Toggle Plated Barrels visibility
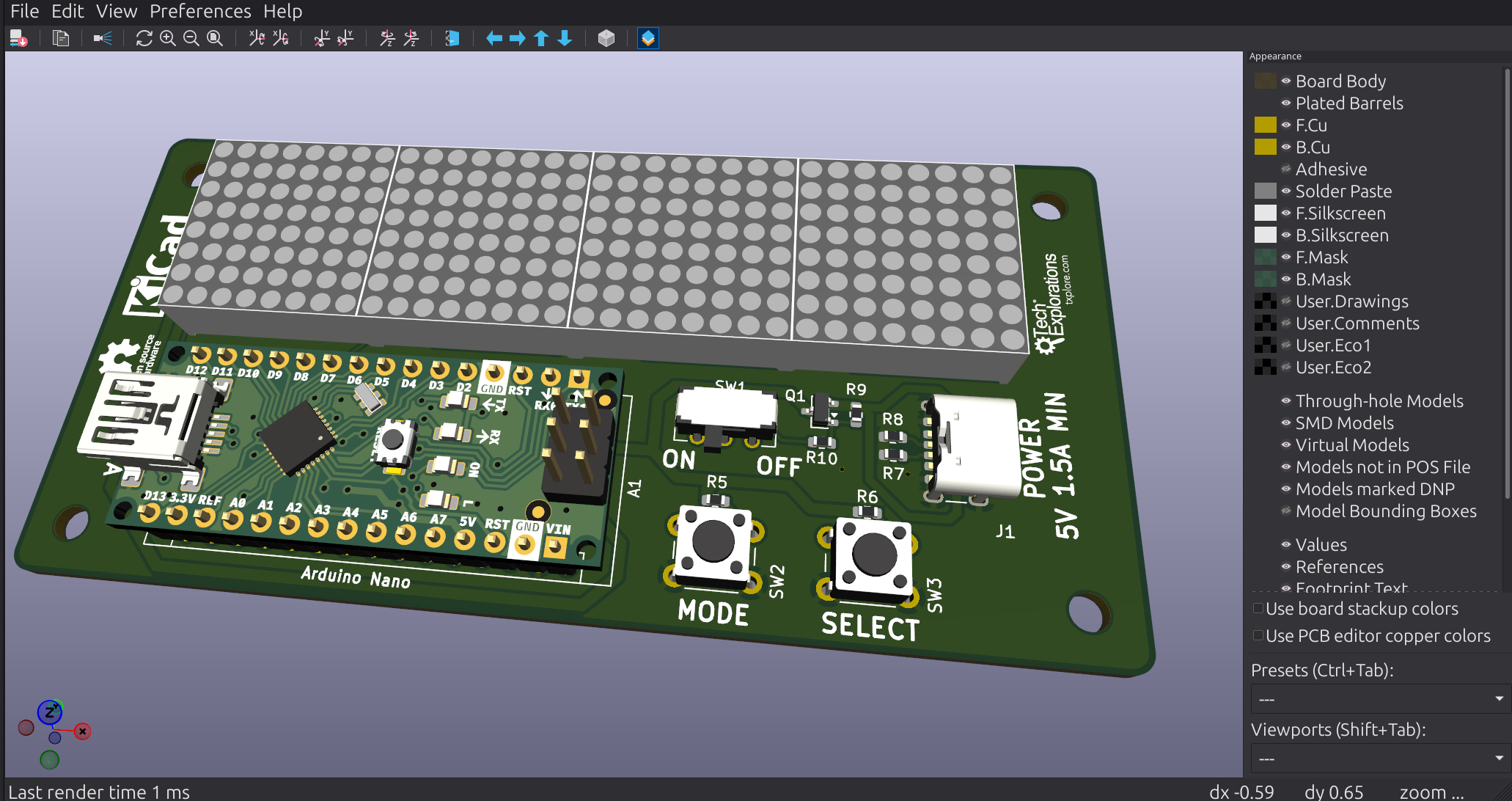Screen dimensions: 1512x801 (x=1285, y=103)
